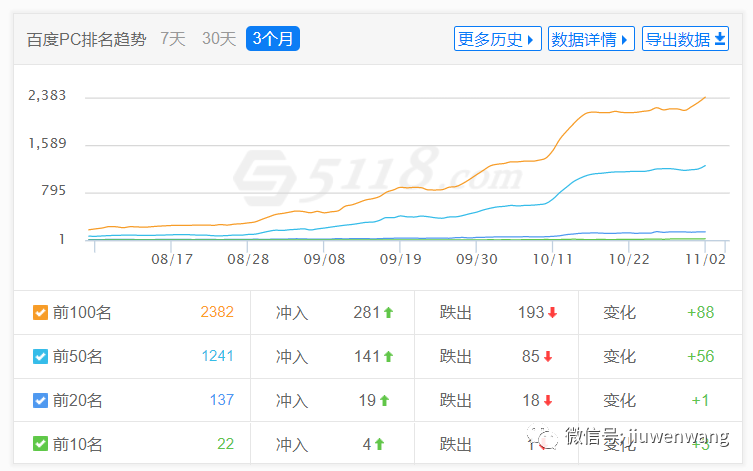Viewport: 753px width, 471px height.
Task: Expand the 更多历史 menu
Action: coord(497,40)
